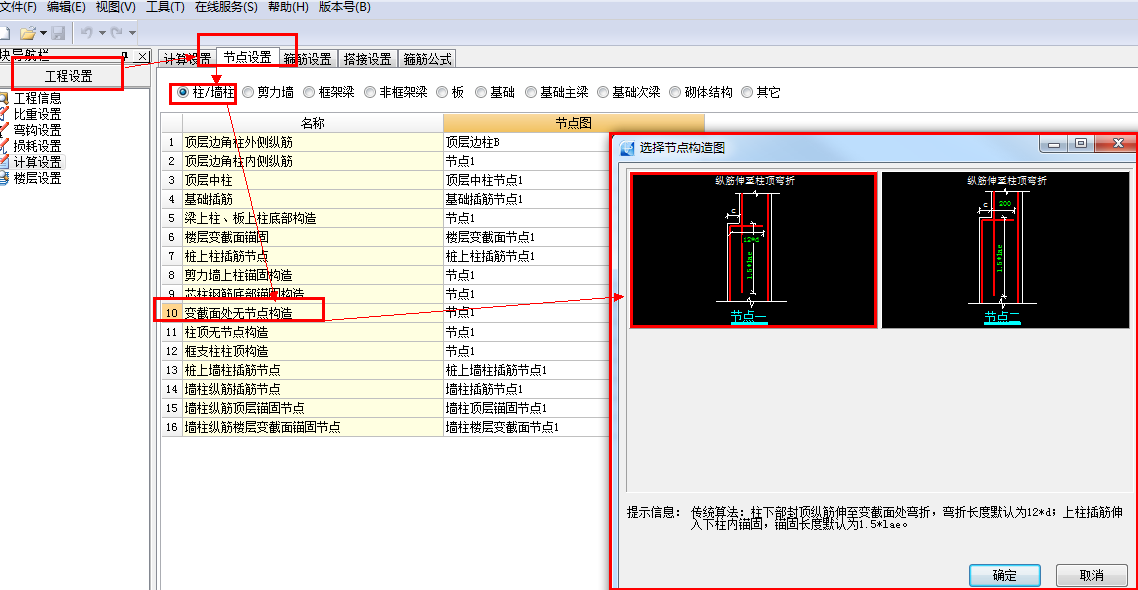Select 损耗设置 in the navigation tree
This screenshot has height=590, width=1138.
[x=38, y=146]
